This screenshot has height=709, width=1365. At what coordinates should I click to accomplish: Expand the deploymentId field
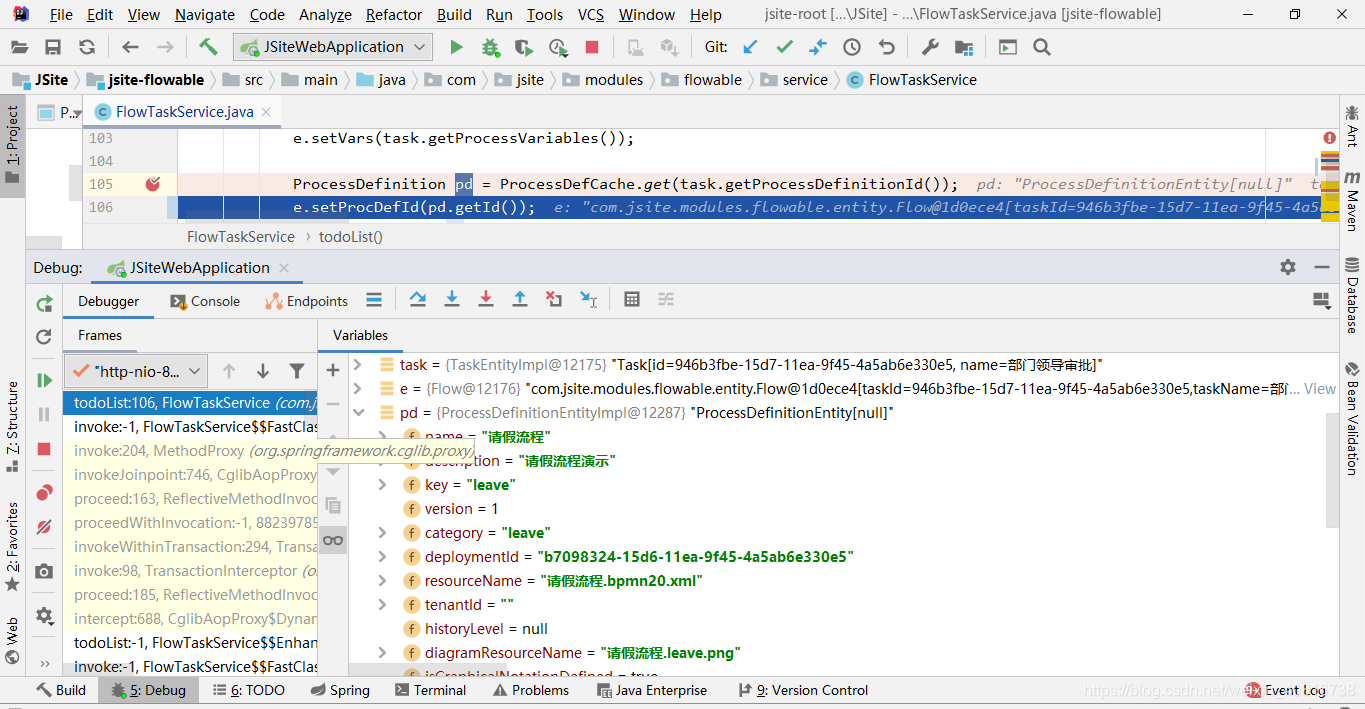coord(382,557)
